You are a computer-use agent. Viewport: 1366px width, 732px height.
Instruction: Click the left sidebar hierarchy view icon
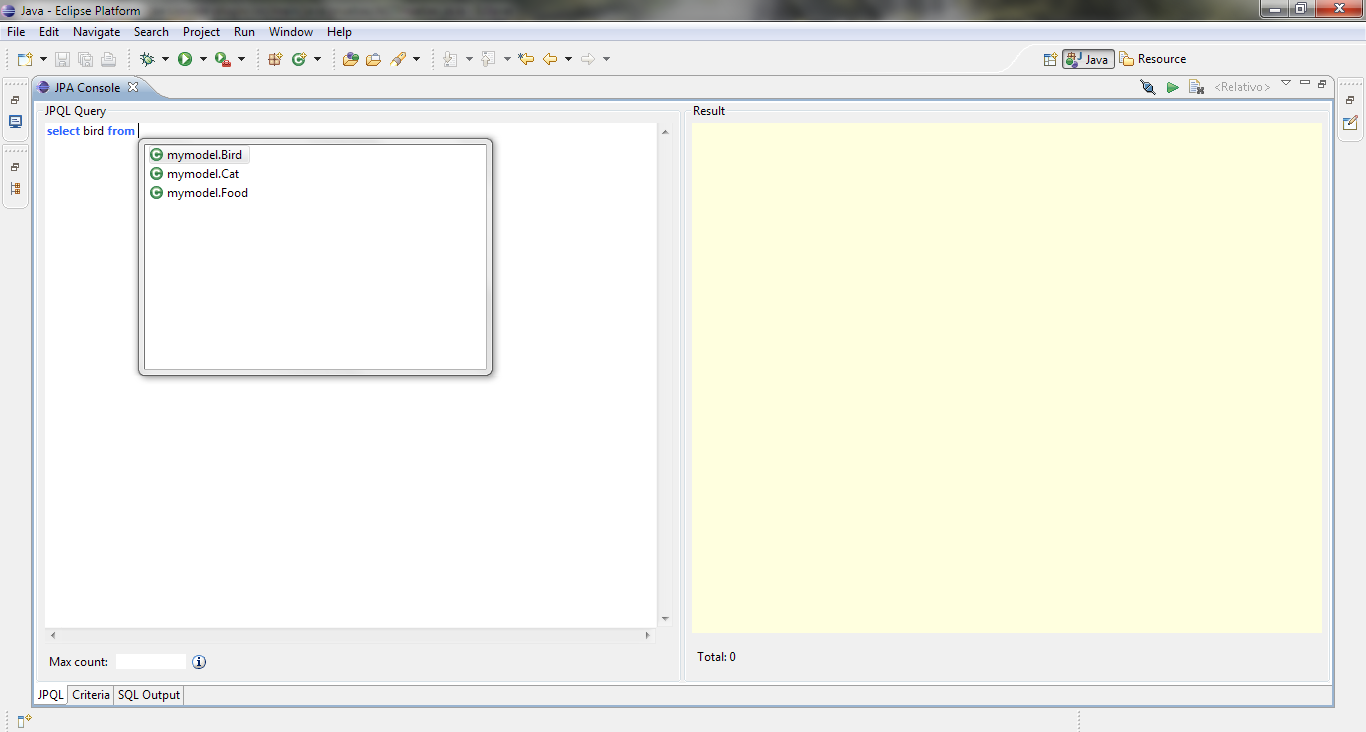(15, 189)
